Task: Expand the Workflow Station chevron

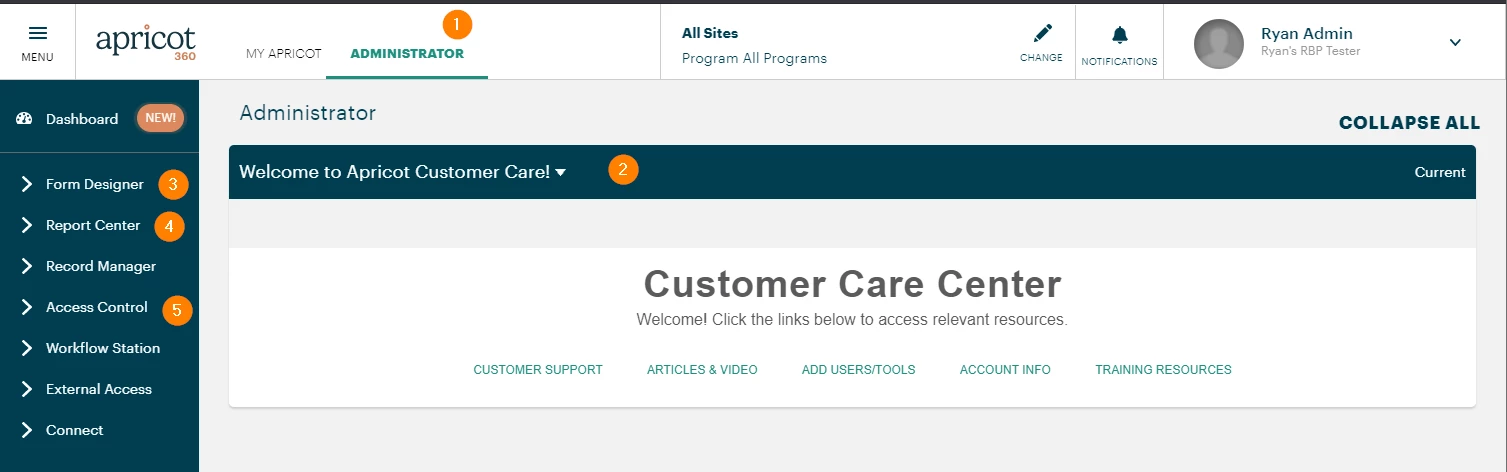Action: coord(27,348)
